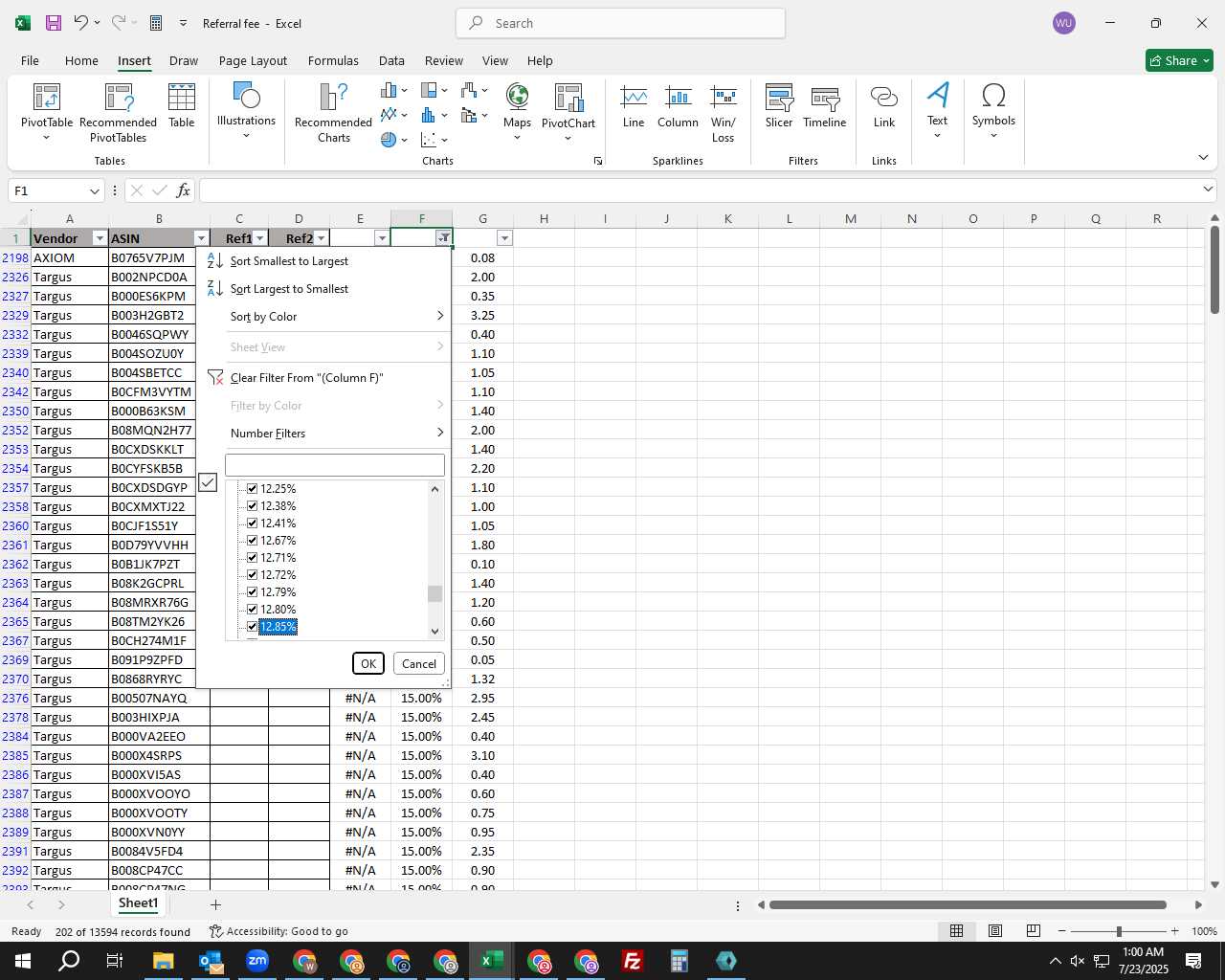This screenshot has height=980, width=1225.
Task: Select Clear Filter From Column F
Action: click(325, 378)
